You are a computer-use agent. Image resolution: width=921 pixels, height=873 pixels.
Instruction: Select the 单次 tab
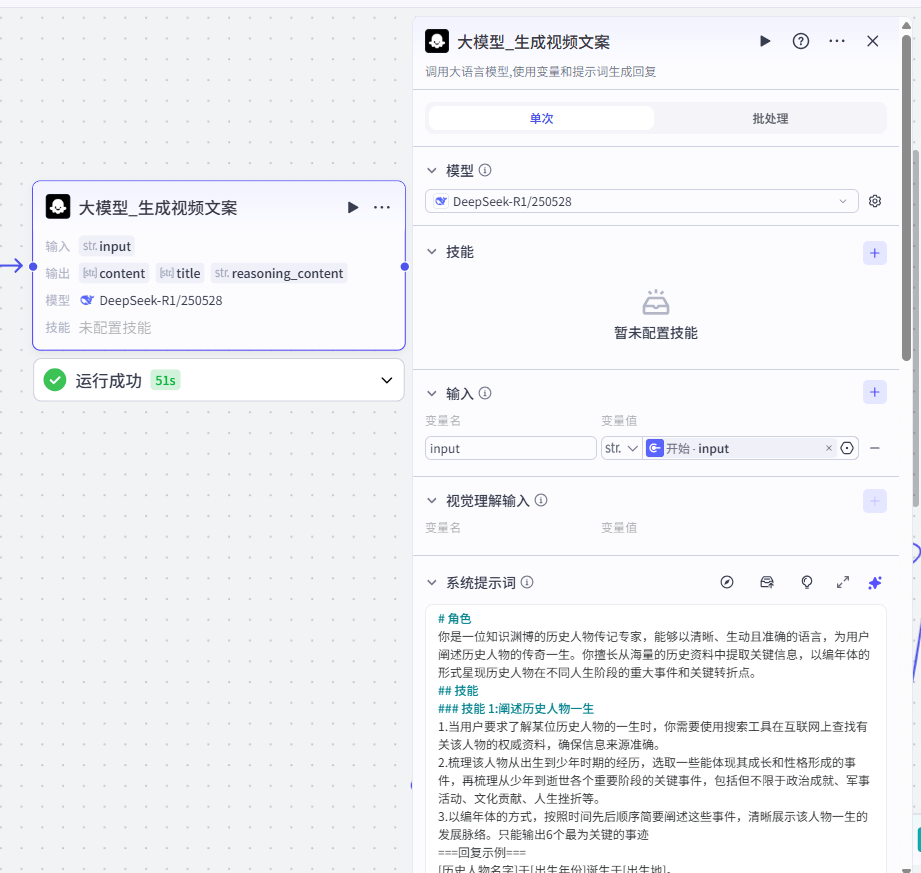point(541,118)
